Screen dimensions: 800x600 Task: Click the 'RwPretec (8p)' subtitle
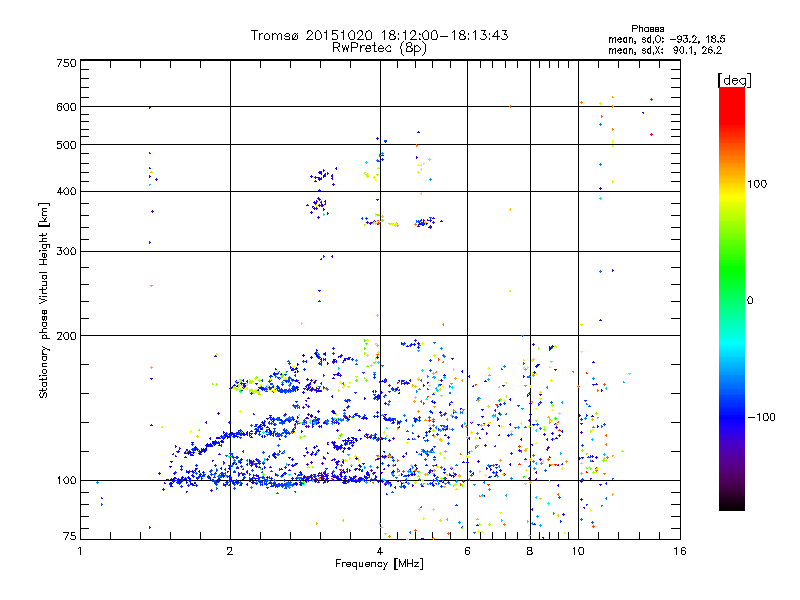point(379,48)
